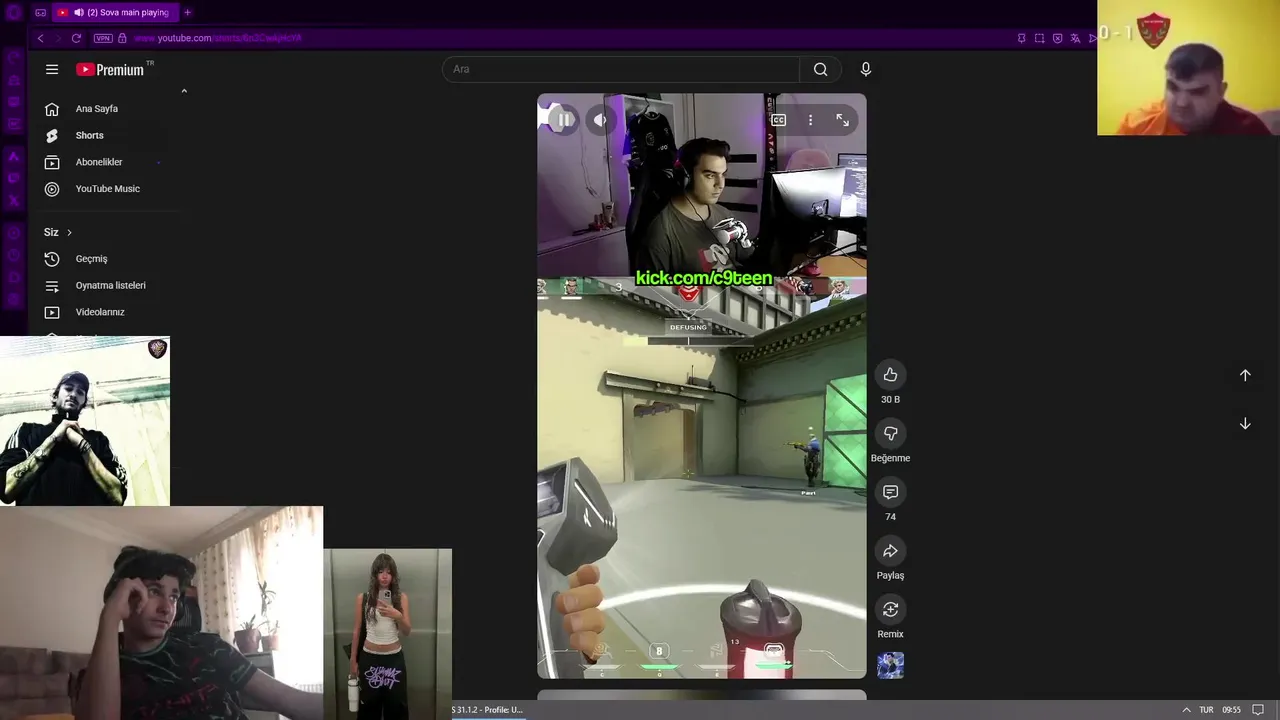This screenshot has height=720, width=1280.
Task: Switch TUR keyboard language indicator
Action: tap(1206, 710)
